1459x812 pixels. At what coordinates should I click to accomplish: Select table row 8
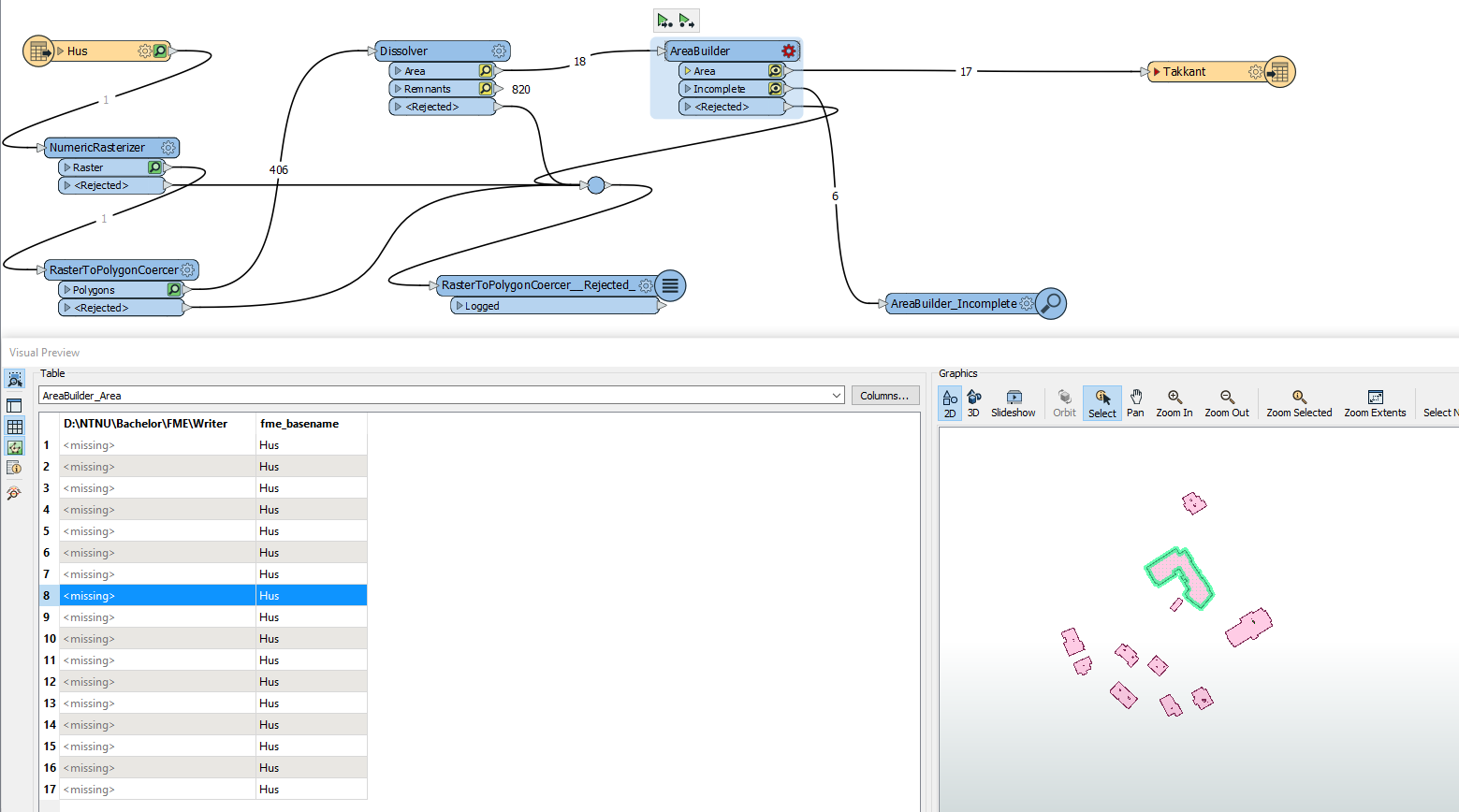203,596
